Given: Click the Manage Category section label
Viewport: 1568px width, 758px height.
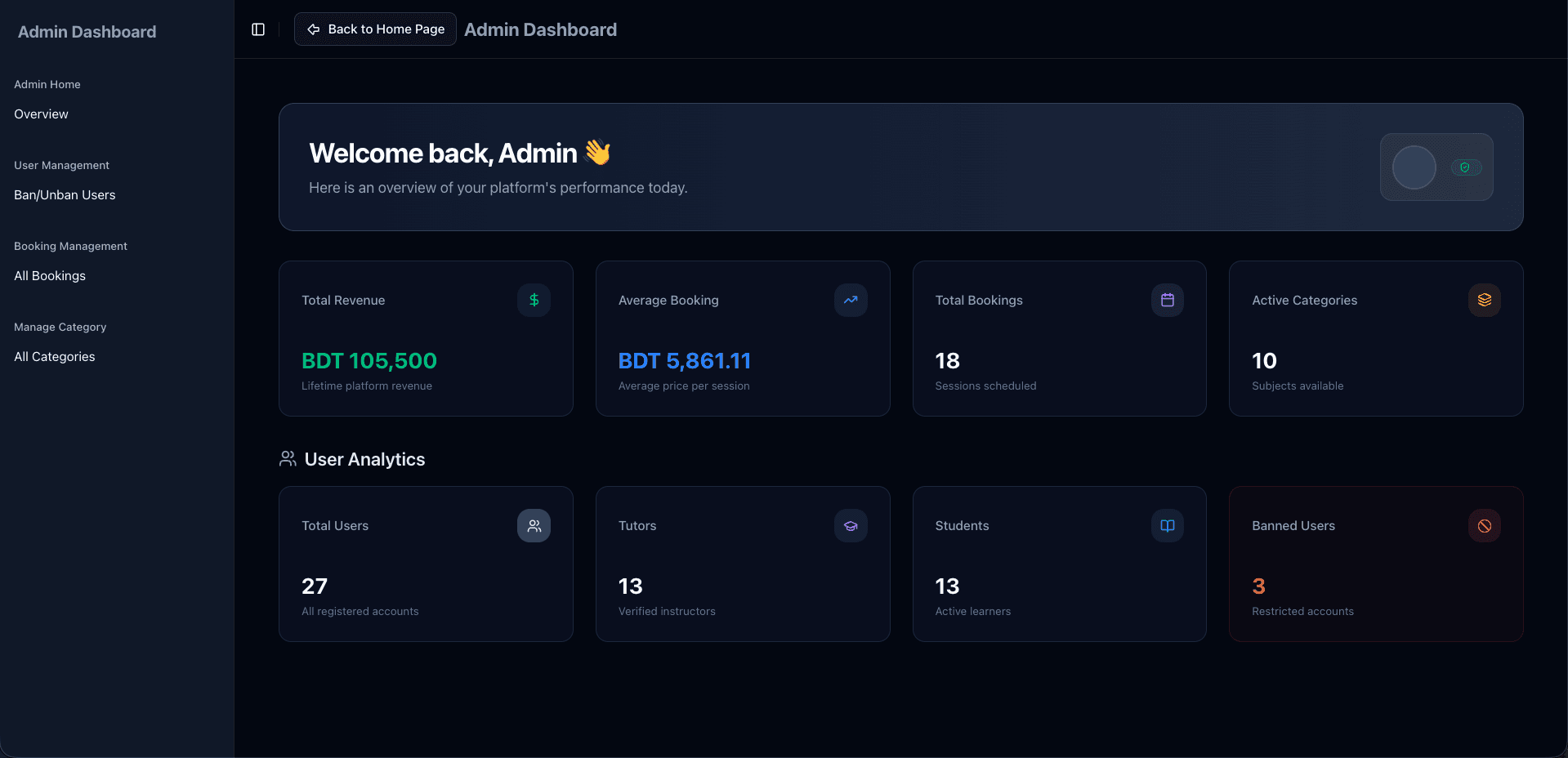Looking at the screenshot, I should click(60, 327).
